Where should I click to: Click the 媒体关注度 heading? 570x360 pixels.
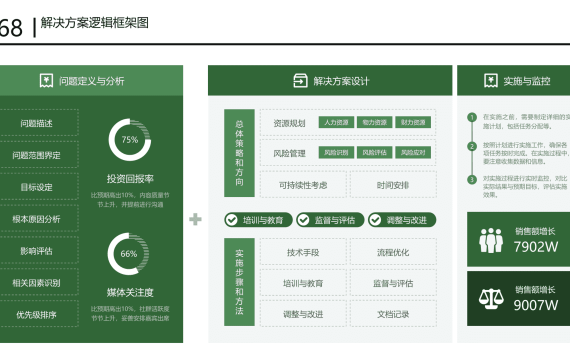click(130, 292)
